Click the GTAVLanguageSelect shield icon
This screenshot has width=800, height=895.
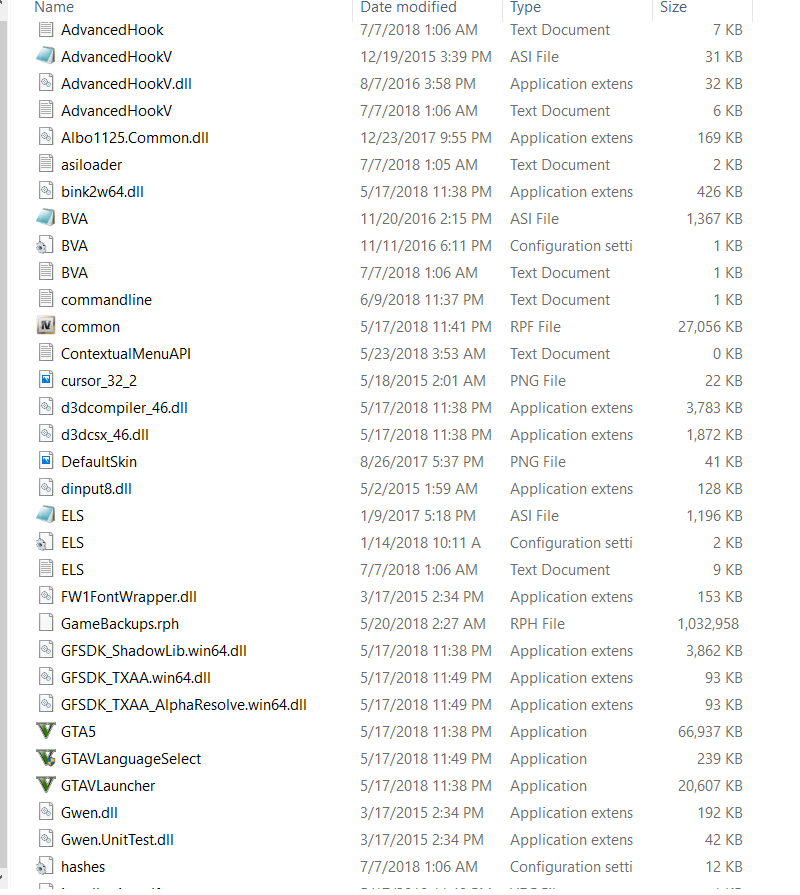point(46,759)
